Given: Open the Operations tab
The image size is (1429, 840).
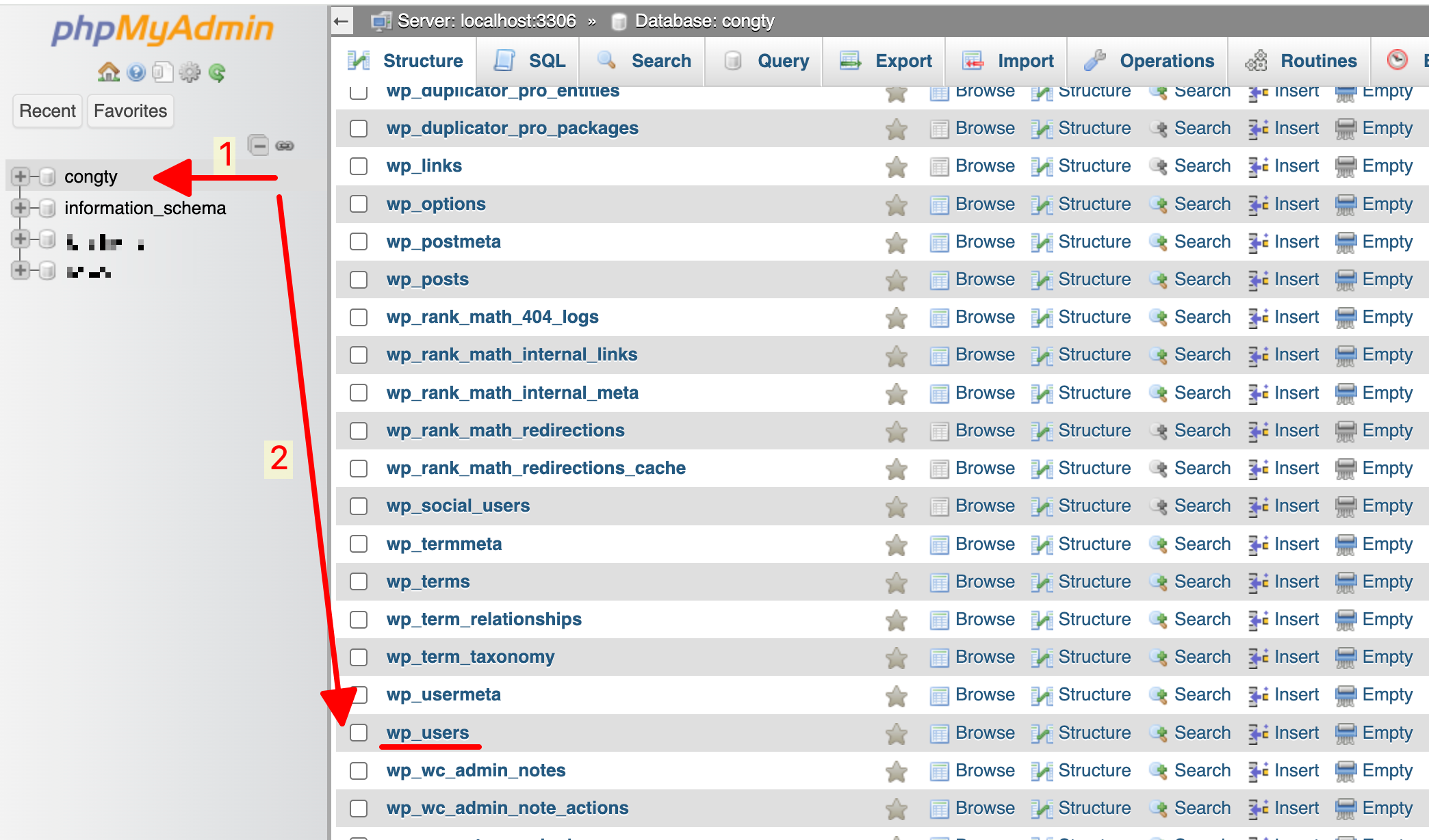Looking at the screenshot, I should pyautogui.click(x=1148, y=61).
